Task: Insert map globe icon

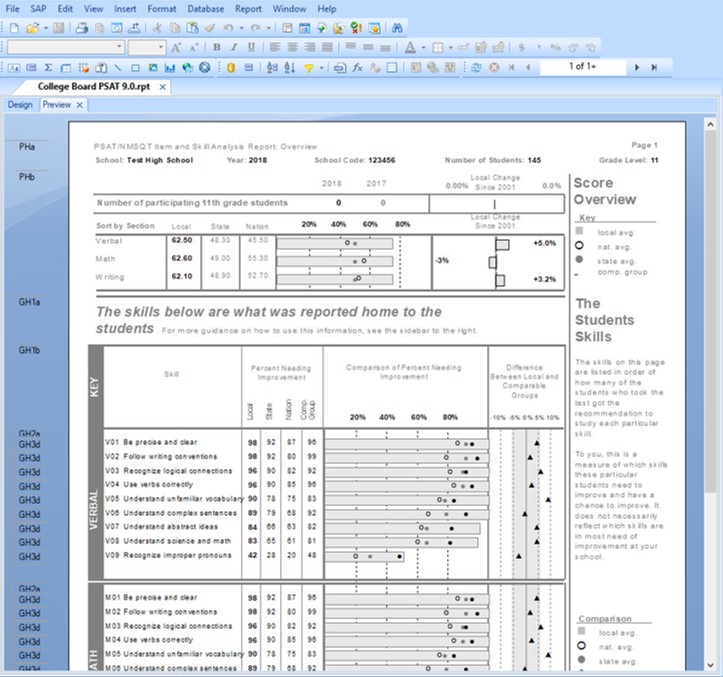Action: point(187,68)
